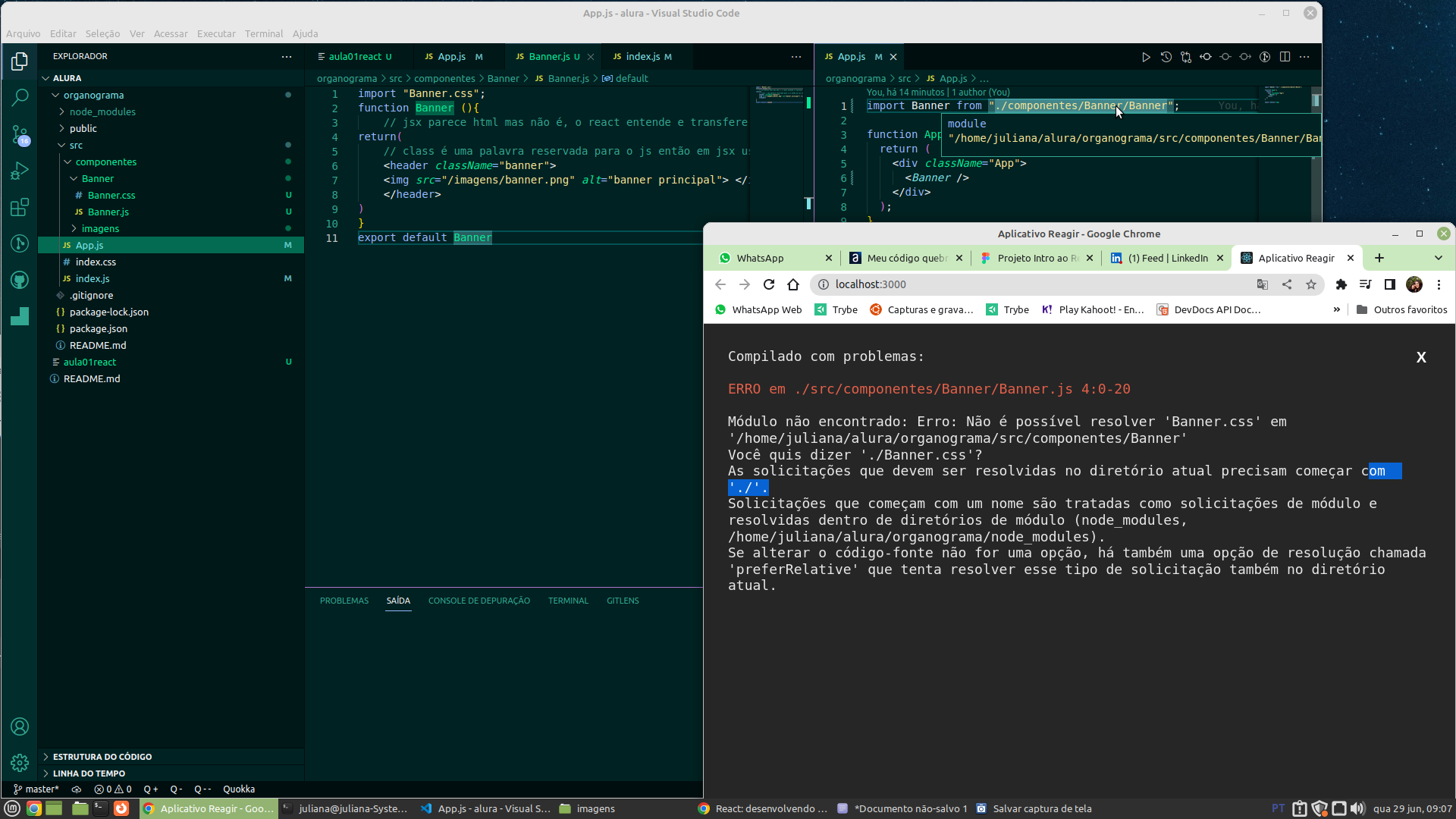Split the right editor
Image resolution: width=1456 pixels, height=819 pixels.
click(1285, 57)
